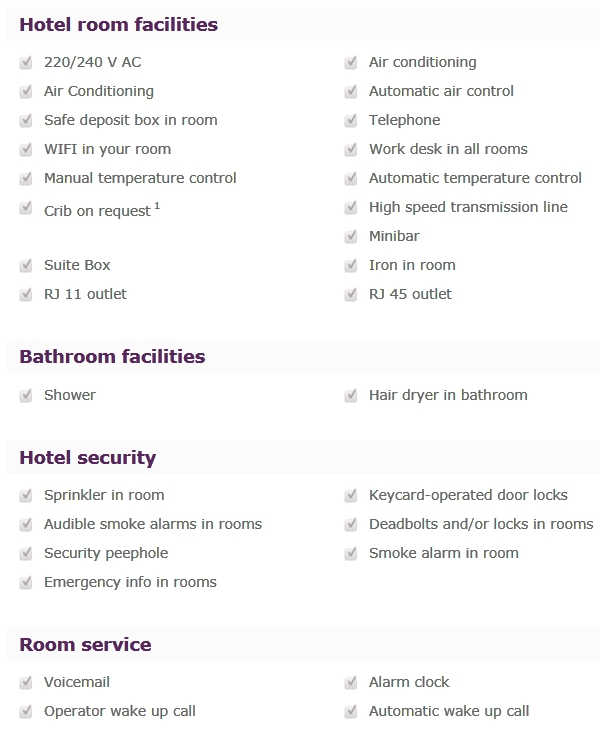This screenshot has width=600, height=730.
Task: Toggle the Safe deposit box in room checkbox
Action: [26, 121]
